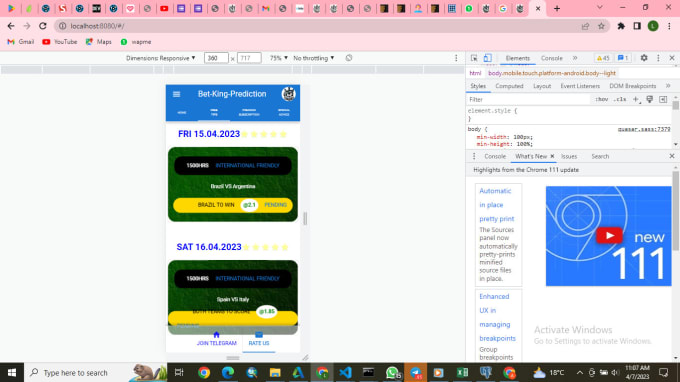Open the Layout tab
Viewport: 680px width, 382px height.
(x=542, y=86)
